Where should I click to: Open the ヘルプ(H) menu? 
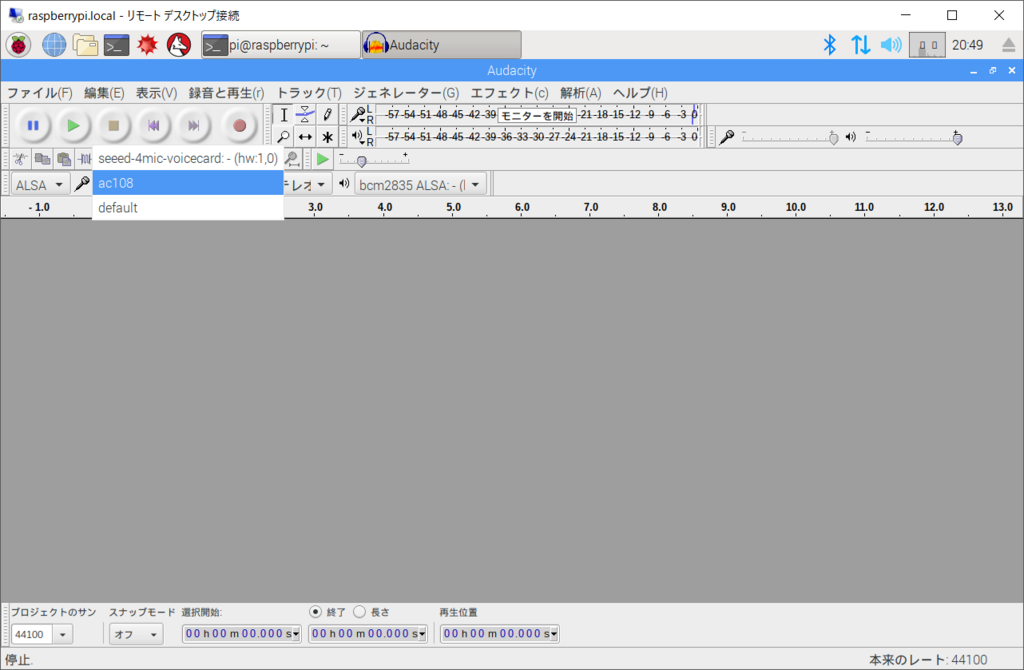click(640, 93)
